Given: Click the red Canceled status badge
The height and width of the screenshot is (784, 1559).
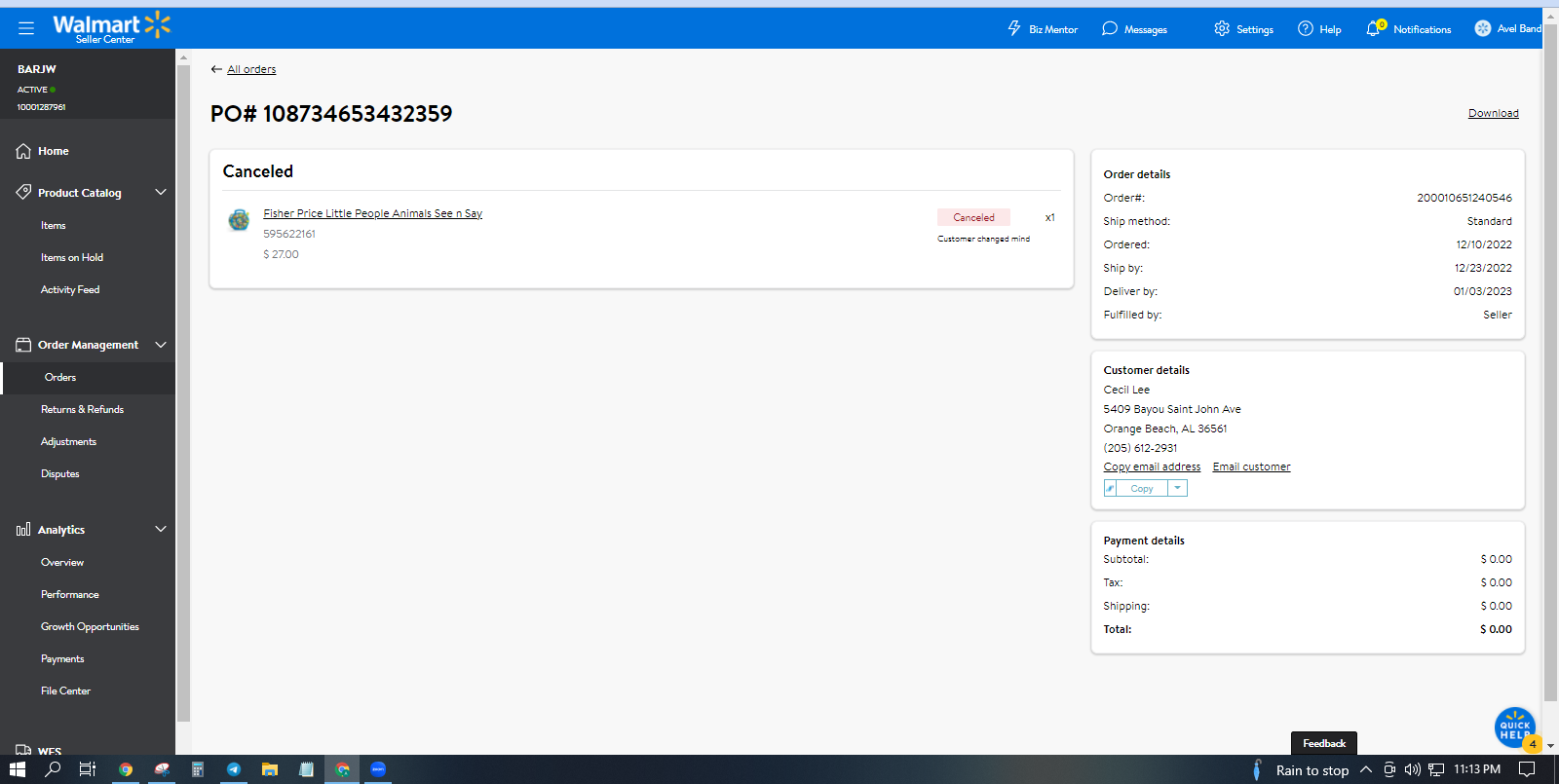Looking at the screenshot, I should 973,217.
